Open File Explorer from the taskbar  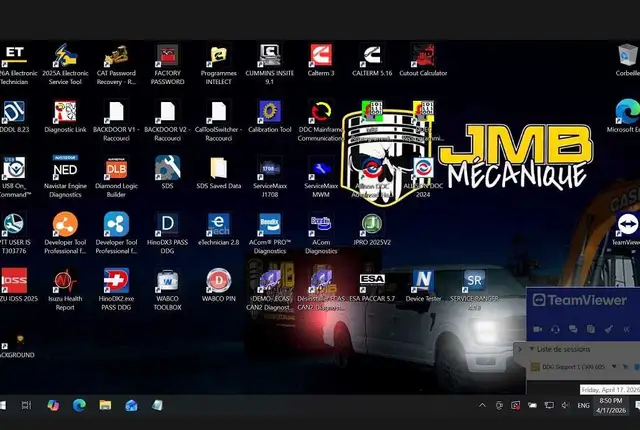coord(105,405)
